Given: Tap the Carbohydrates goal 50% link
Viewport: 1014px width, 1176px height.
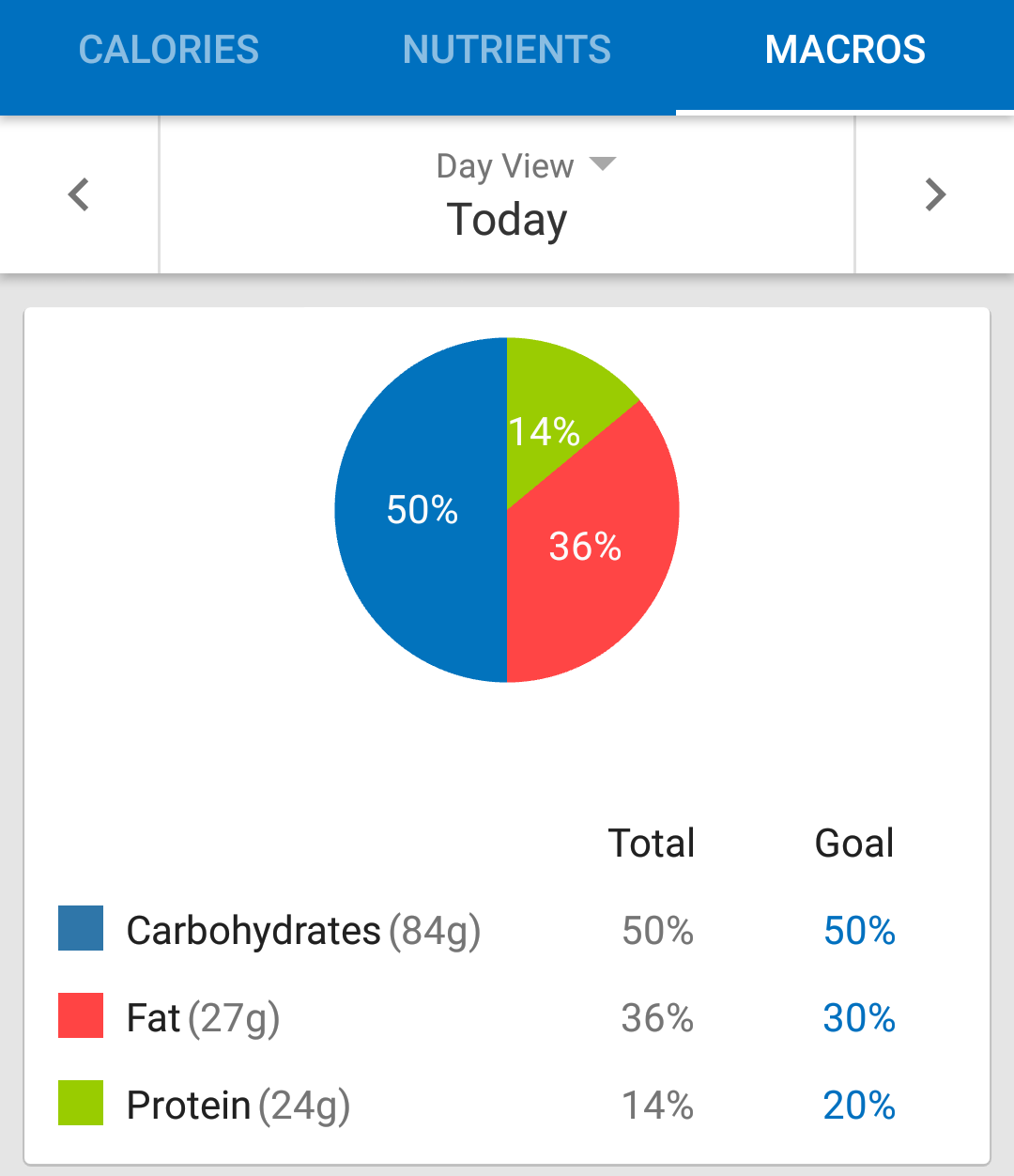Looking at the screenshot, I should (859, 931).
